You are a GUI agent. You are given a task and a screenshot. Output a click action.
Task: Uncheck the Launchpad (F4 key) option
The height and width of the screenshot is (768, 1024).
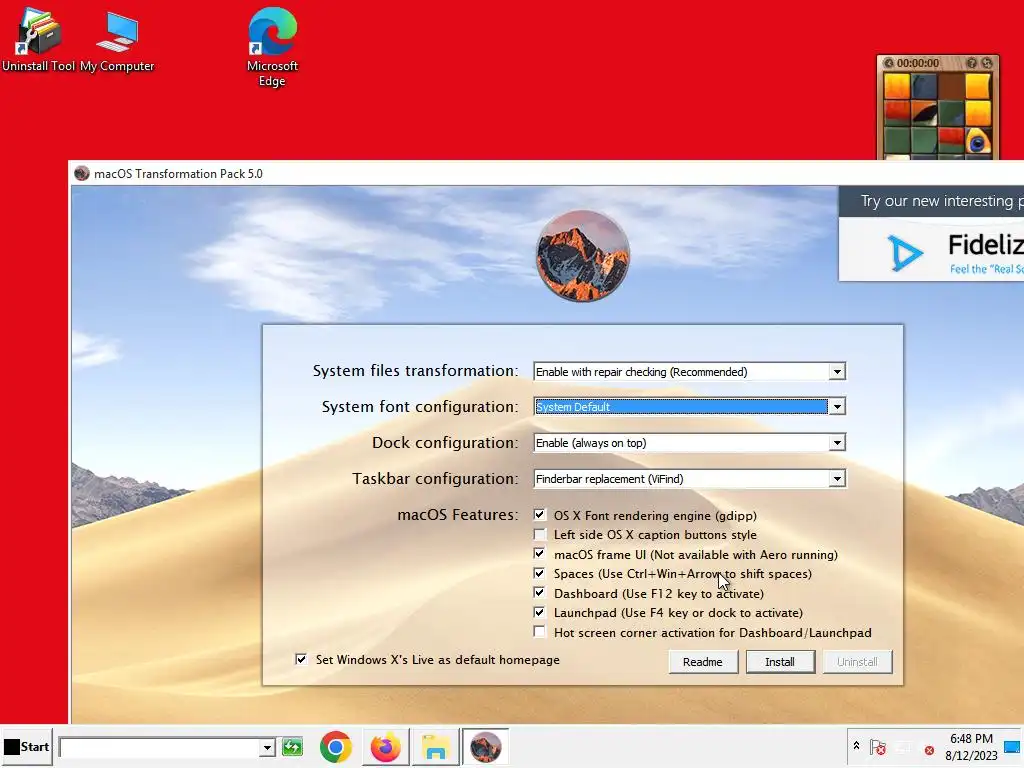point(539,613)
